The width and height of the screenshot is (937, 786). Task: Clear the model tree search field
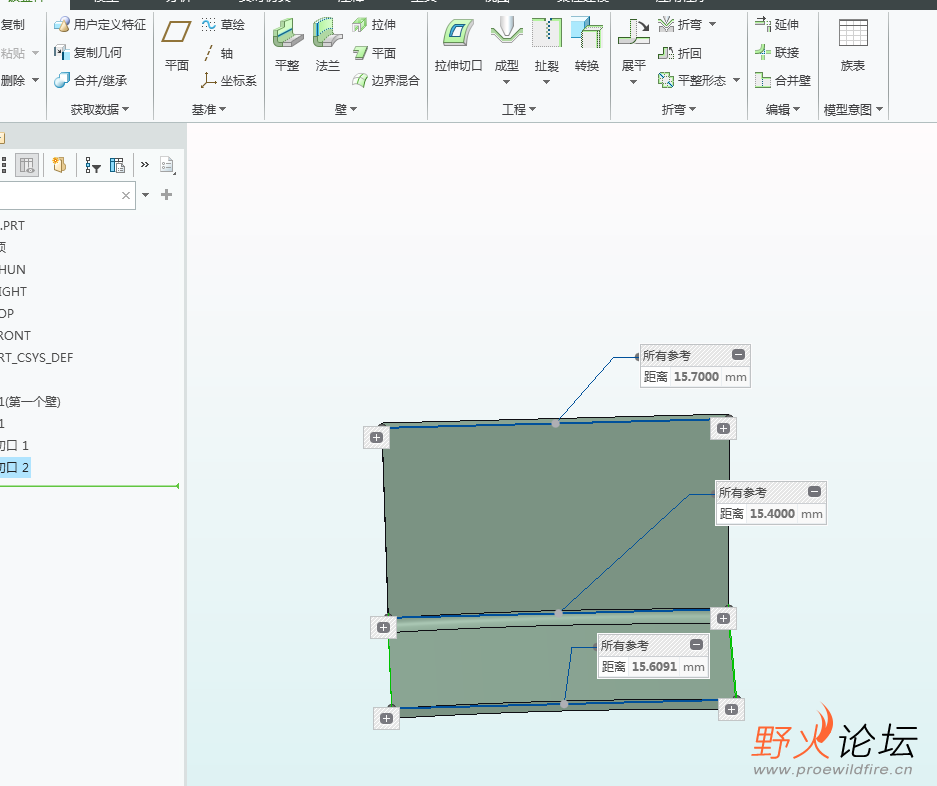click(125, 195)
